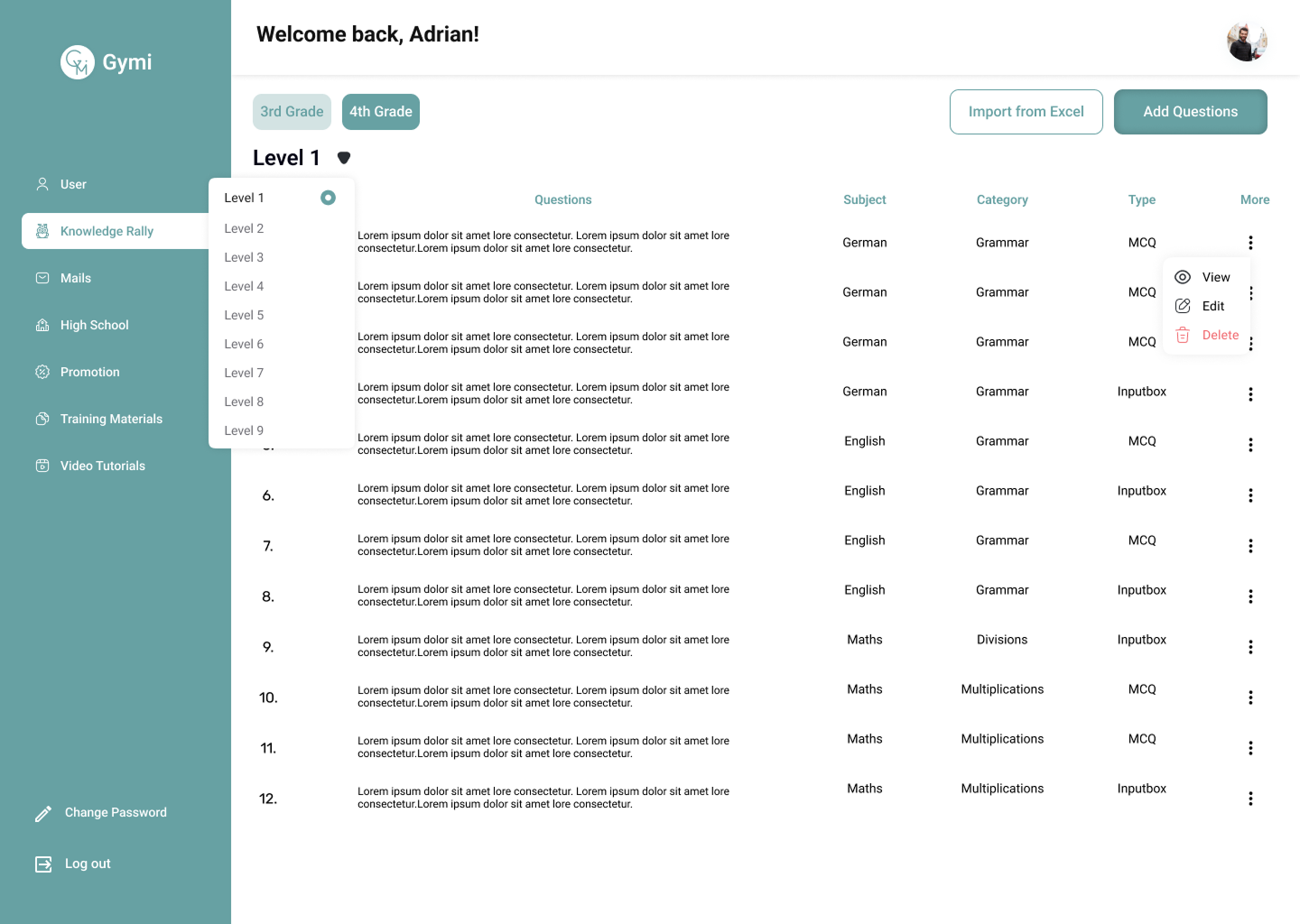The height and width of the screenshot is (924, 1300).
Task: Click the Delete trash icon
Action: point(1183,335)
